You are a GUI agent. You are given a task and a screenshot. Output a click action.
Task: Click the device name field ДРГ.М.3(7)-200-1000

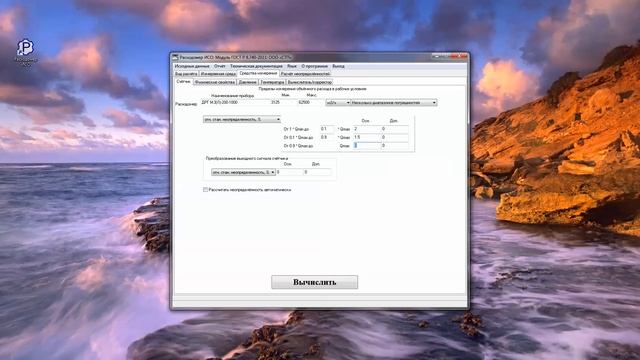click(x=235, y=102)
